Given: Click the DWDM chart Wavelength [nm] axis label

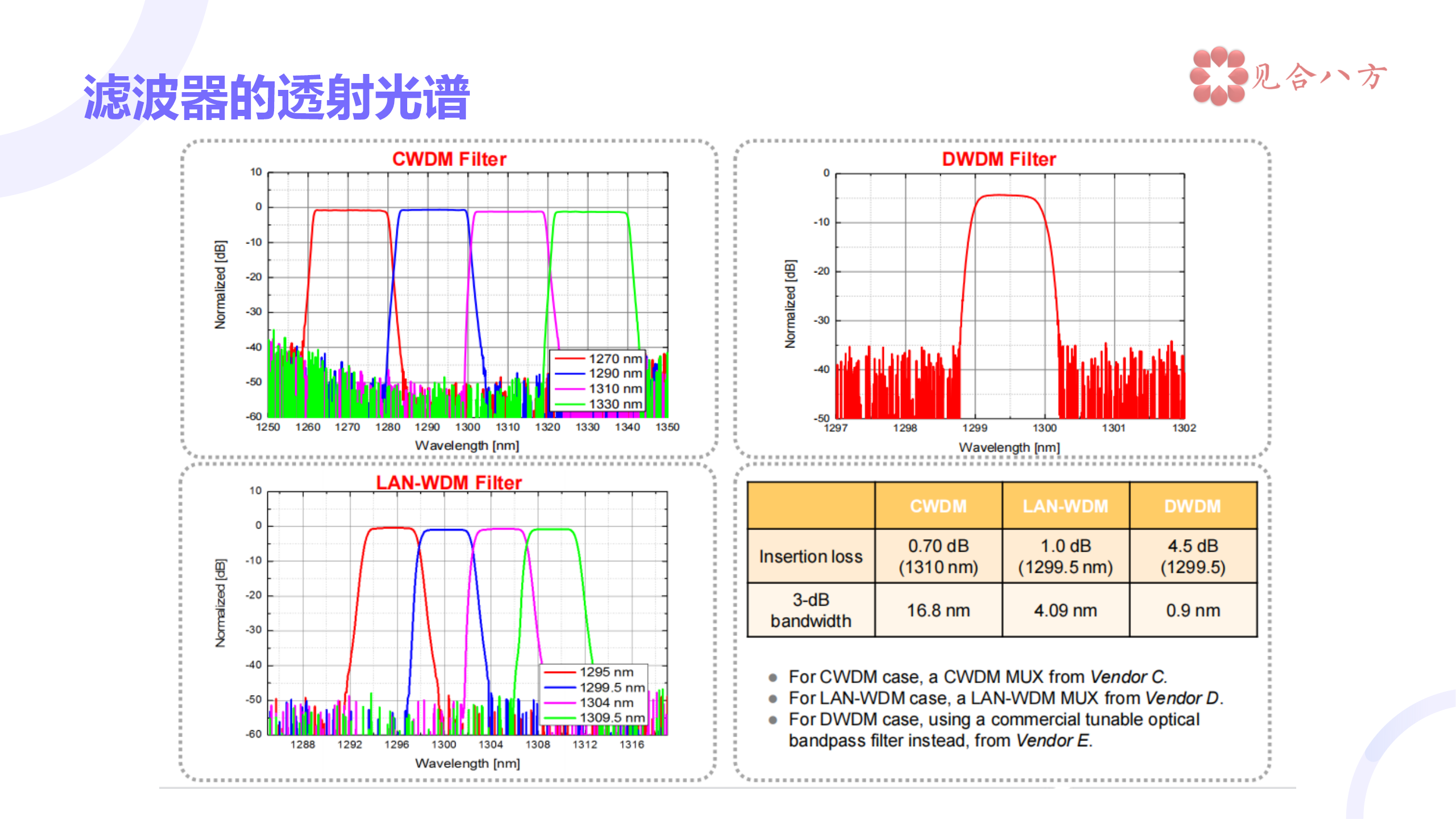Looking at the screenshot, I should pyautogui.click(x=1010, y=448).
